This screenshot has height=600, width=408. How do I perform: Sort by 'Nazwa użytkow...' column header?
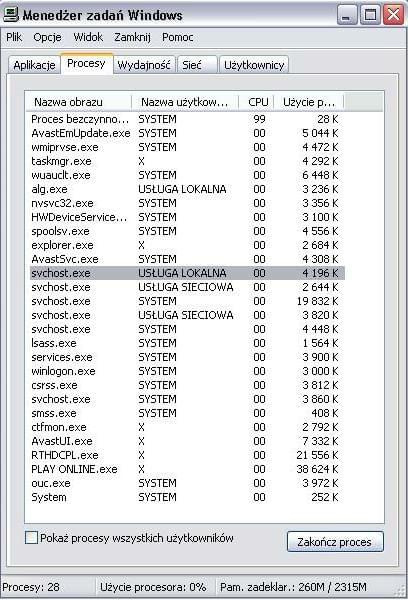point(185,102)
